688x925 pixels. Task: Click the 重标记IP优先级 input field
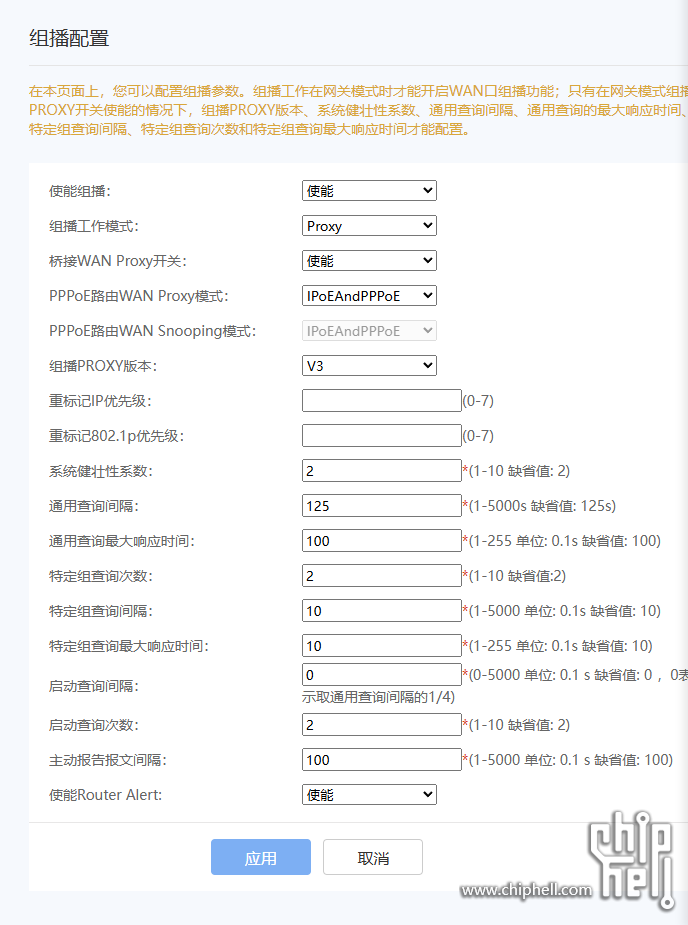381,401
